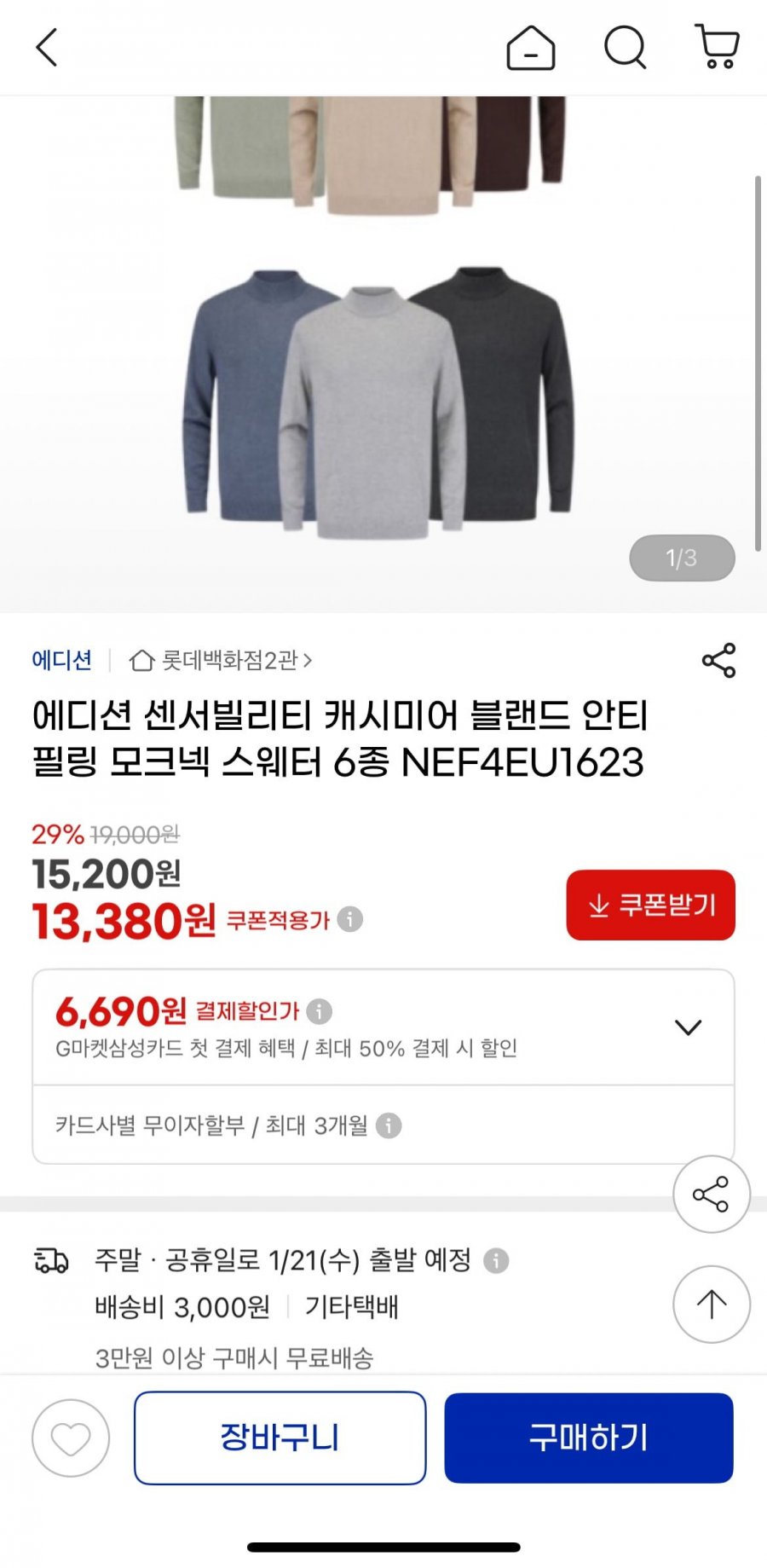This screenshot has height=1568, width=767.
Task: Show delivery schedule info icon
Action: [496, 1260]
